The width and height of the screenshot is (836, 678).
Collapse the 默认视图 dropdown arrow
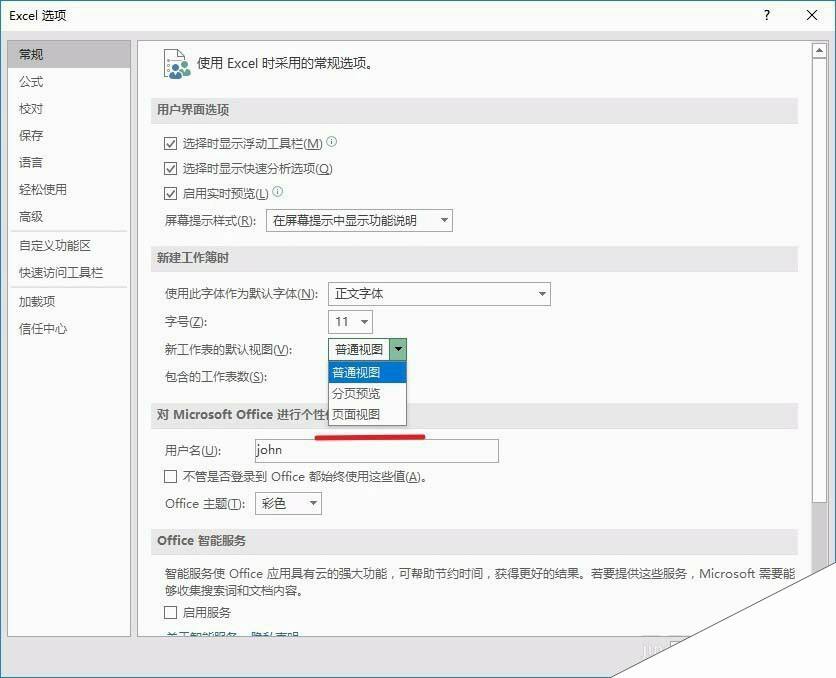pyautogui.click(x=398, y=350)
